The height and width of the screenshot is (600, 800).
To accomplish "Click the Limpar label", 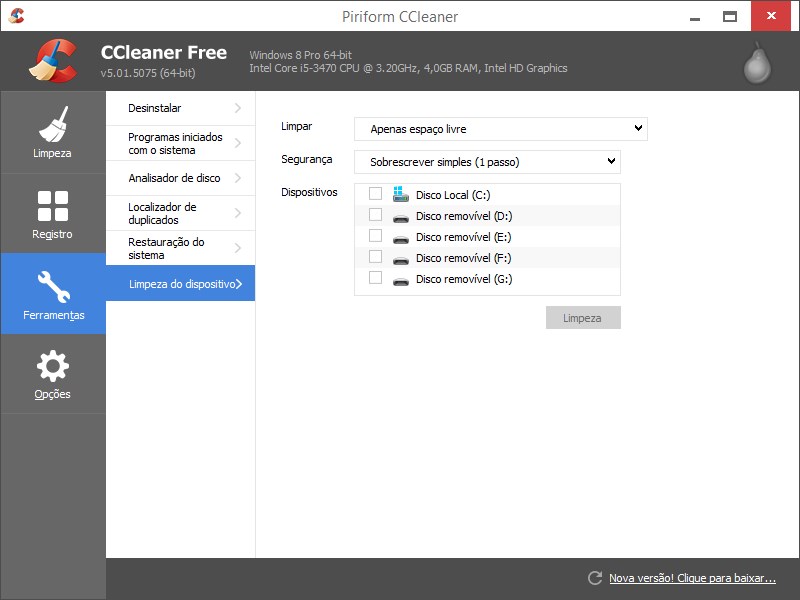I will point(296,127).
